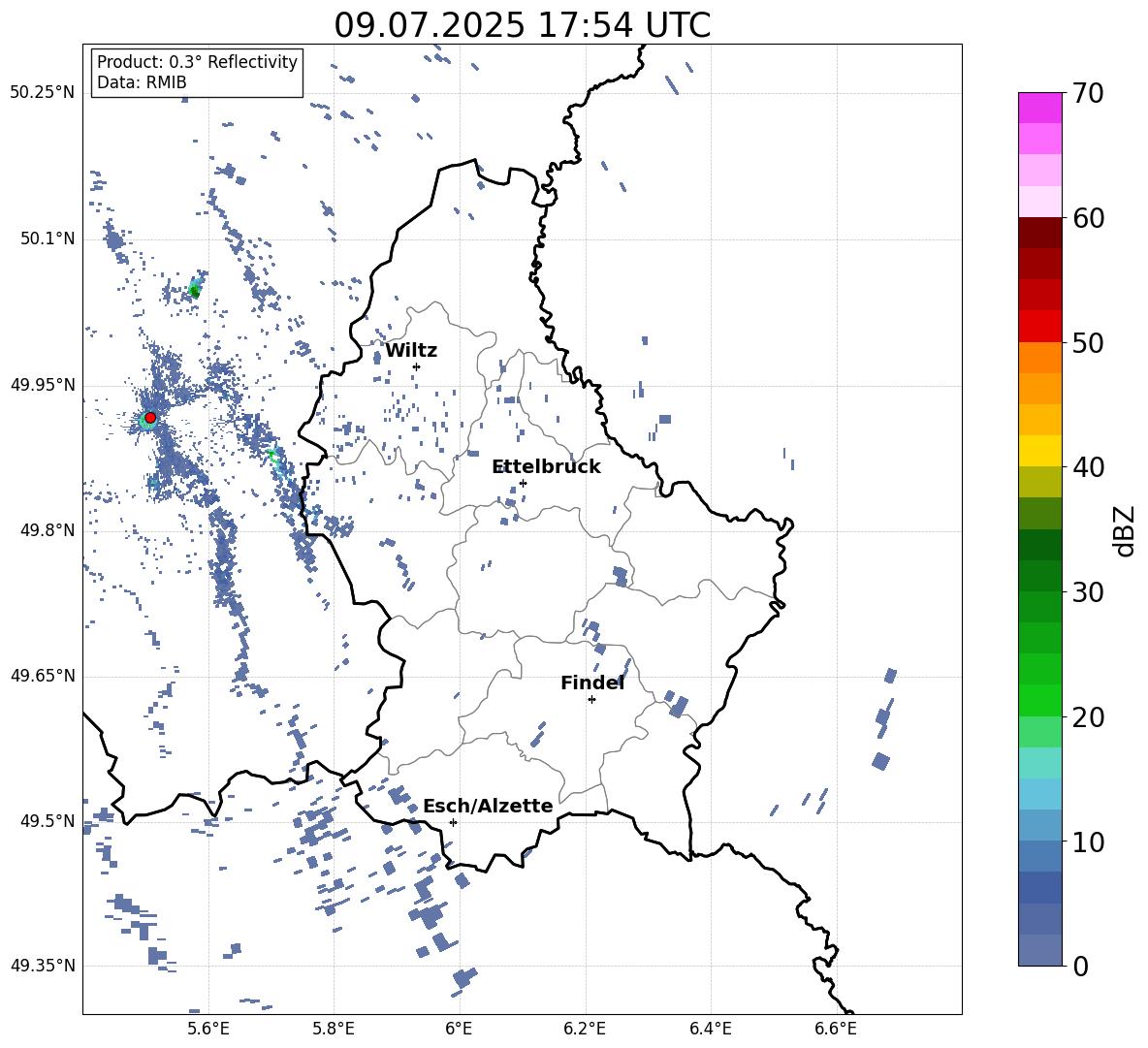
Task: Click the 6.2°E longitude label
Action: [x=585, y=1029]
